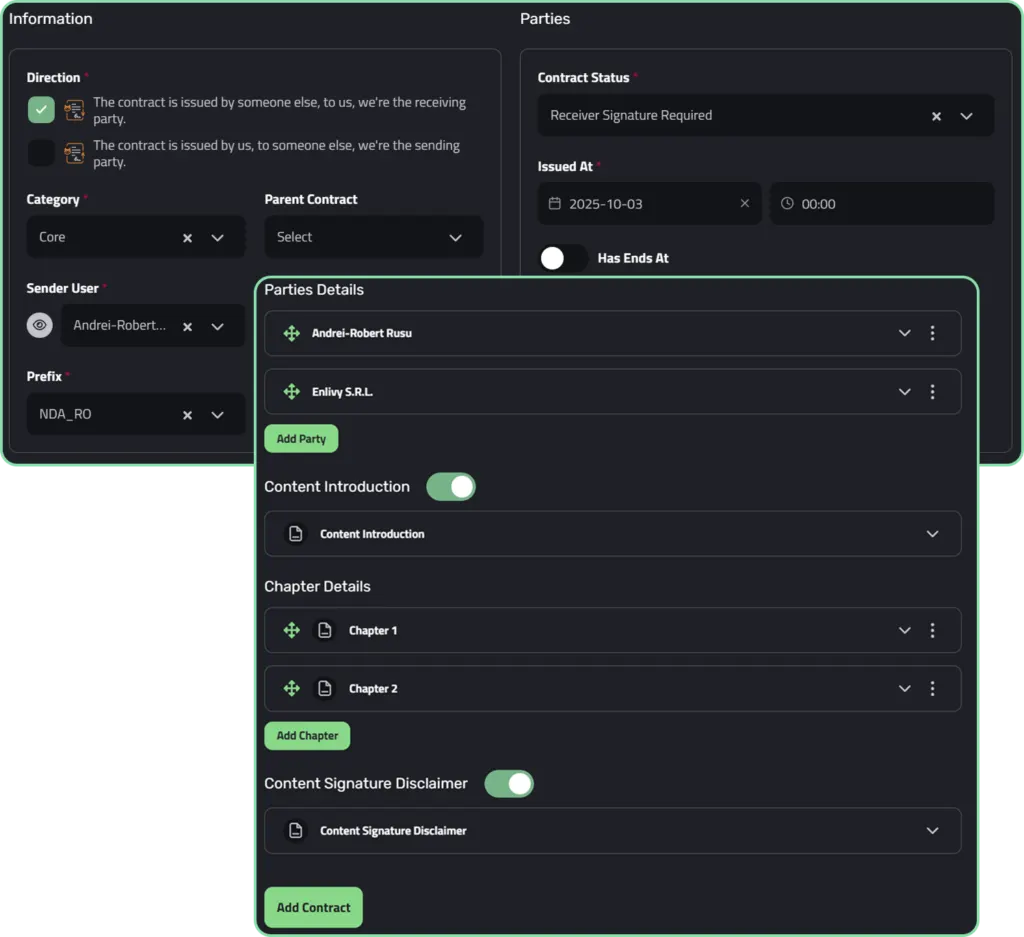
Task: Submit with the Add Contract button
Action: (x=313, y=907)
